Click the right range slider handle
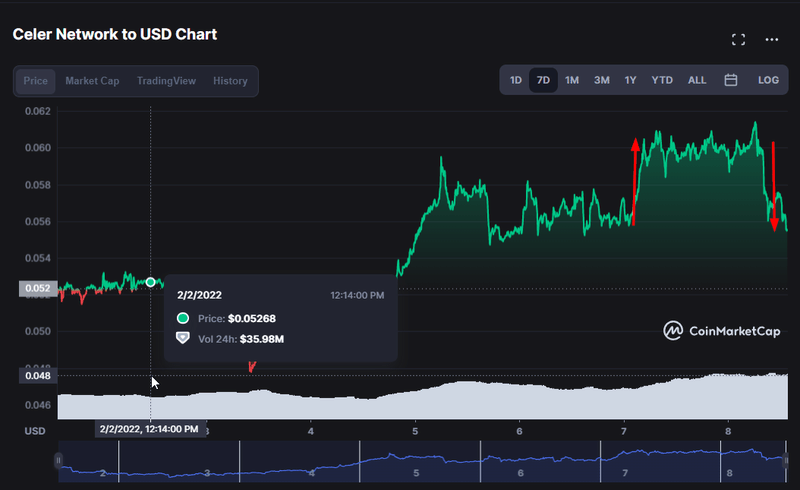This screenshot has height=490, width=800. pyautogui.click(x=789, y=460)
